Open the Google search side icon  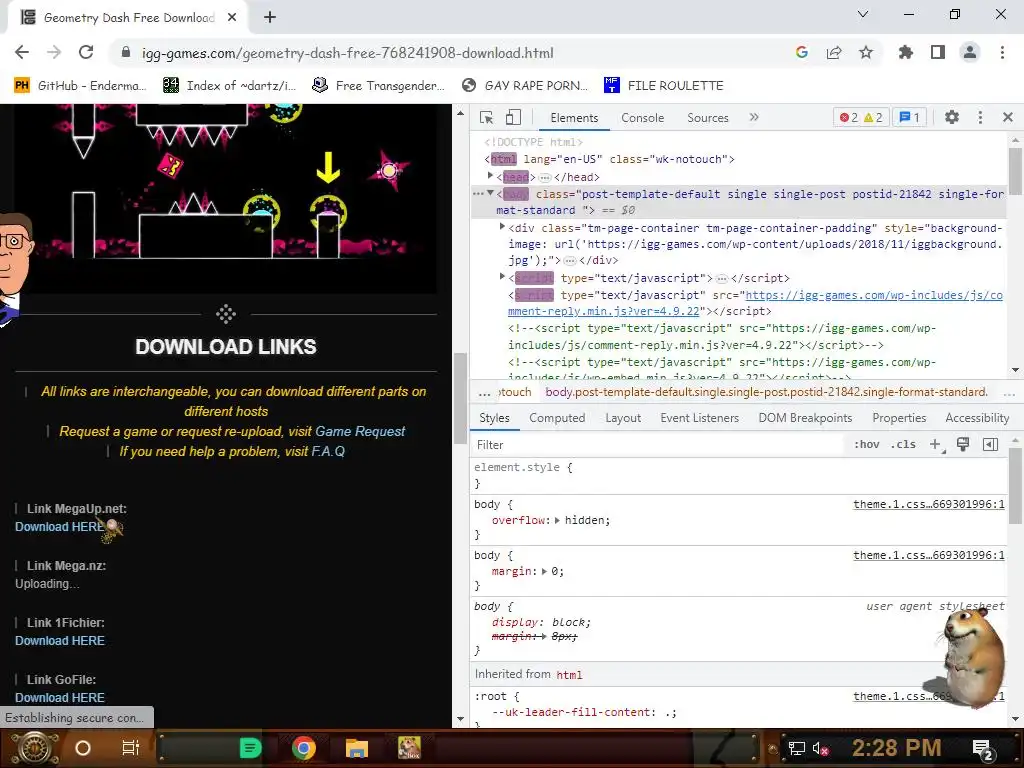[x=801, y=52]
